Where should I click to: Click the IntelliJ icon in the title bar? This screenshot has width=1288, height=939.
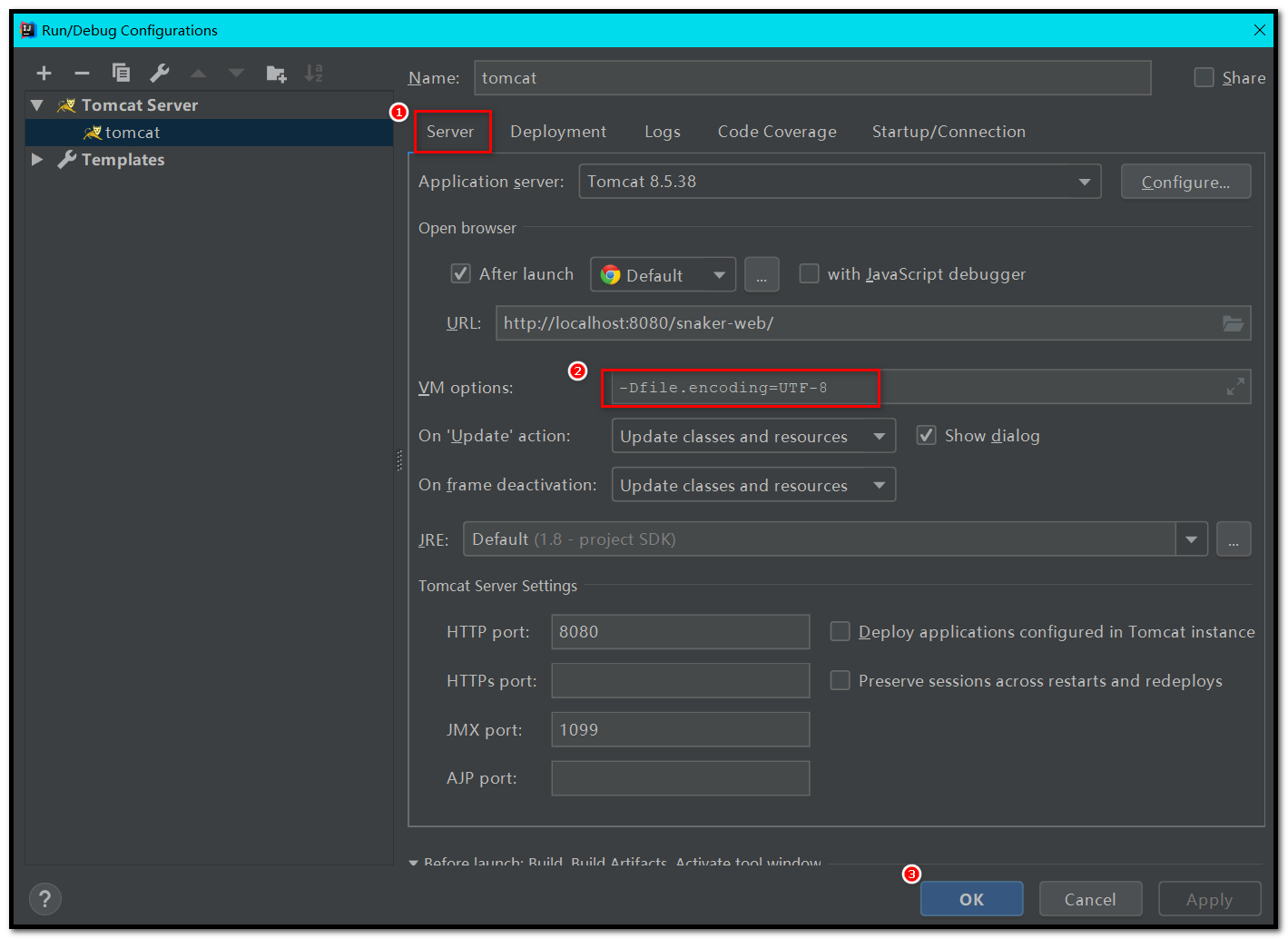click(x=27, y=30)
